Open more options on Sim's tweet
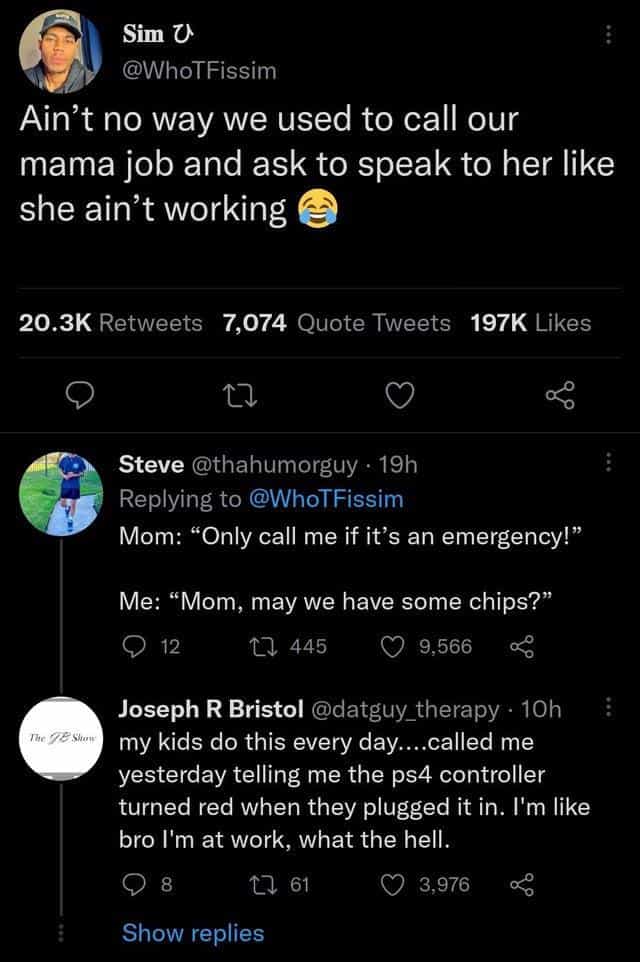640x962 pixels. click(604, 34)
